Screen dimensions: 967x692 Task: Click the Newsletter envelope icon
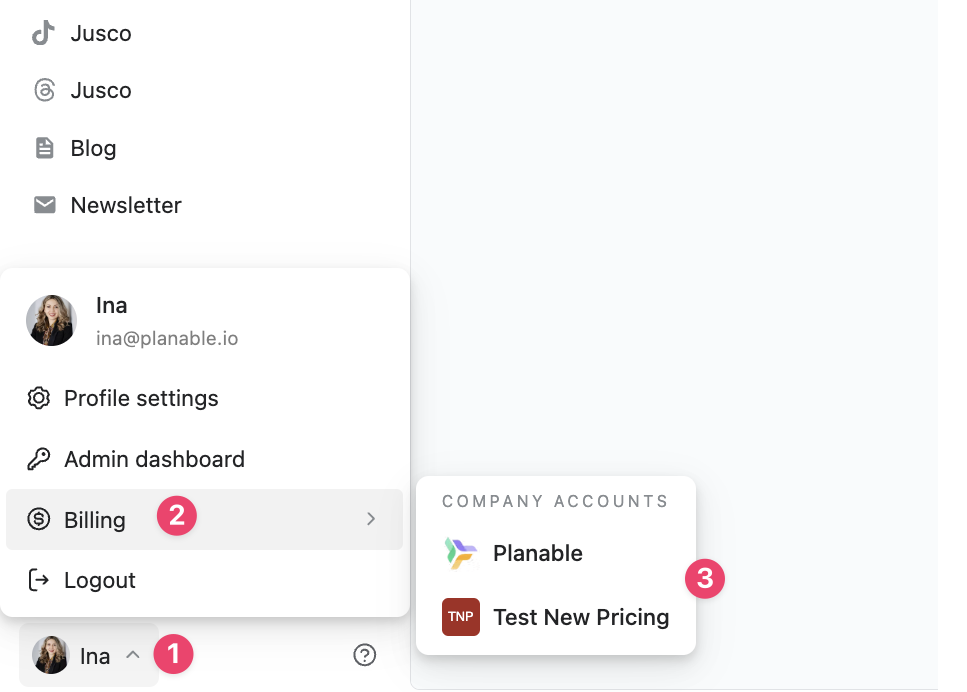(x=44, y=205)
